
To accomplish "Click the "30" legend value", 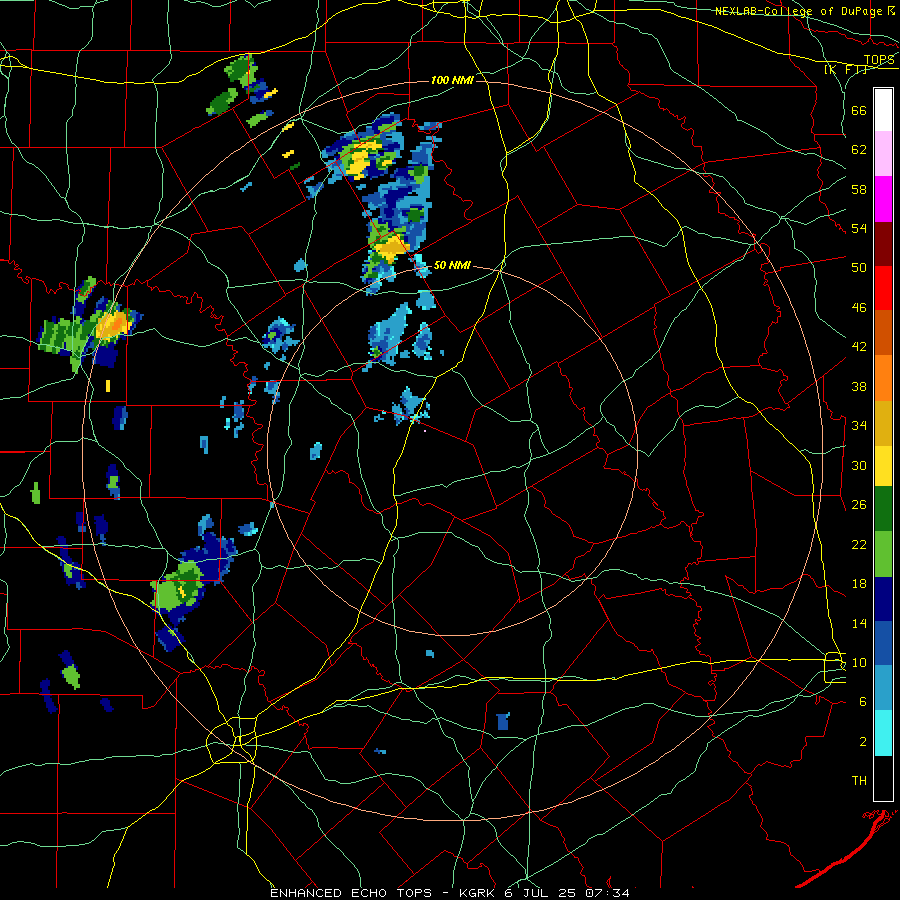I will tap(859, 465).
